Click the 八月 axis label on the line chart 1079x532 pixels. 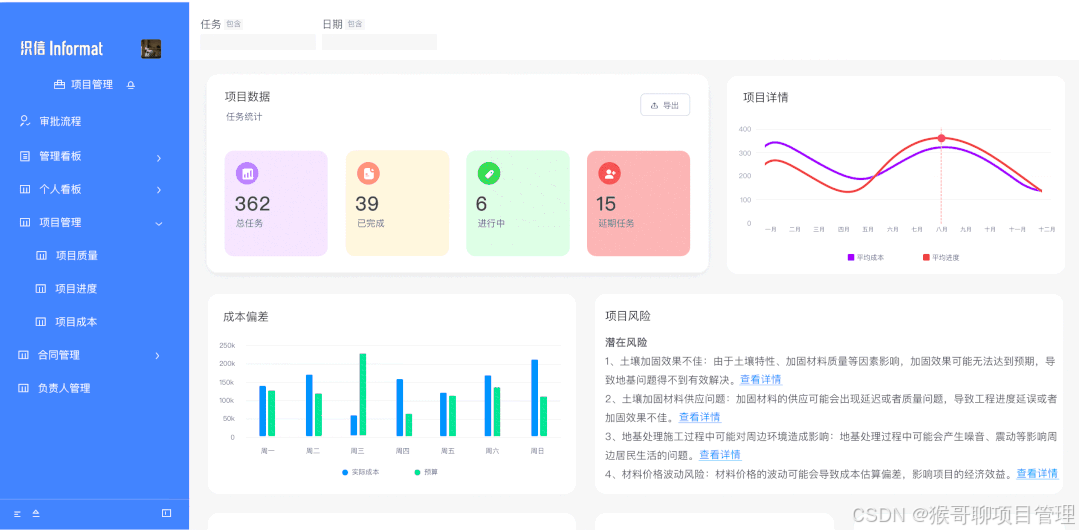[941, 229]
